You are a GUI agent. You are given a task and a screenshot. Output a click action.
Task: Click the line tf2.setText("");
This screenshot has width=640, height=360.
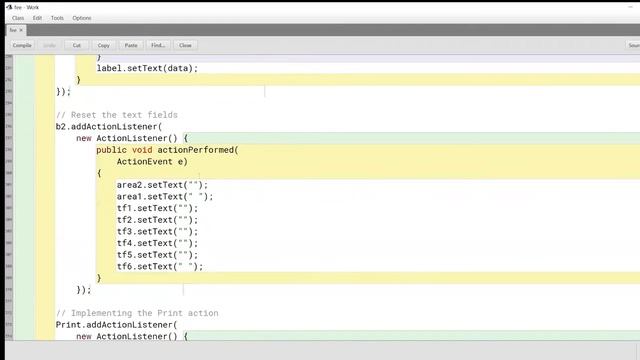point(157,220)
